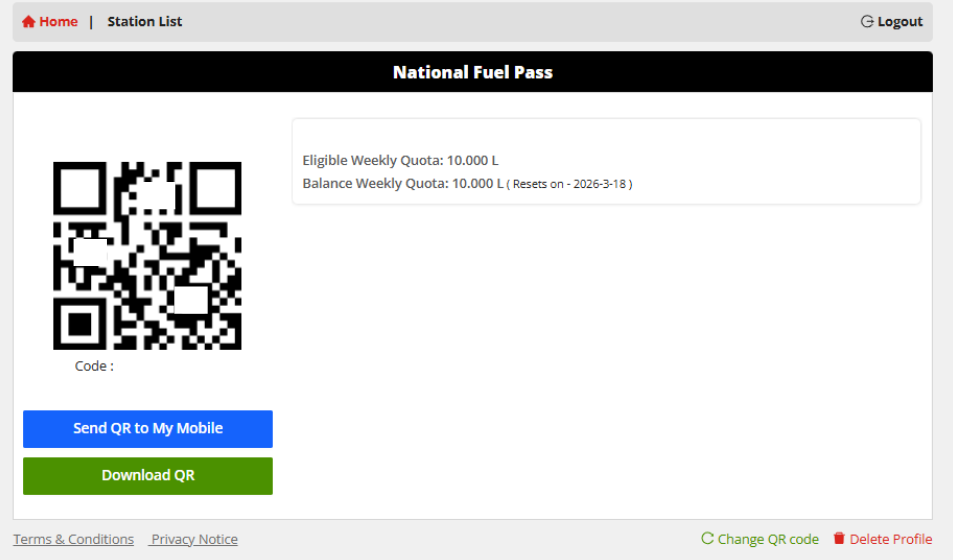Click the green refresh icon for Change QR

click(x=707, y=539)
